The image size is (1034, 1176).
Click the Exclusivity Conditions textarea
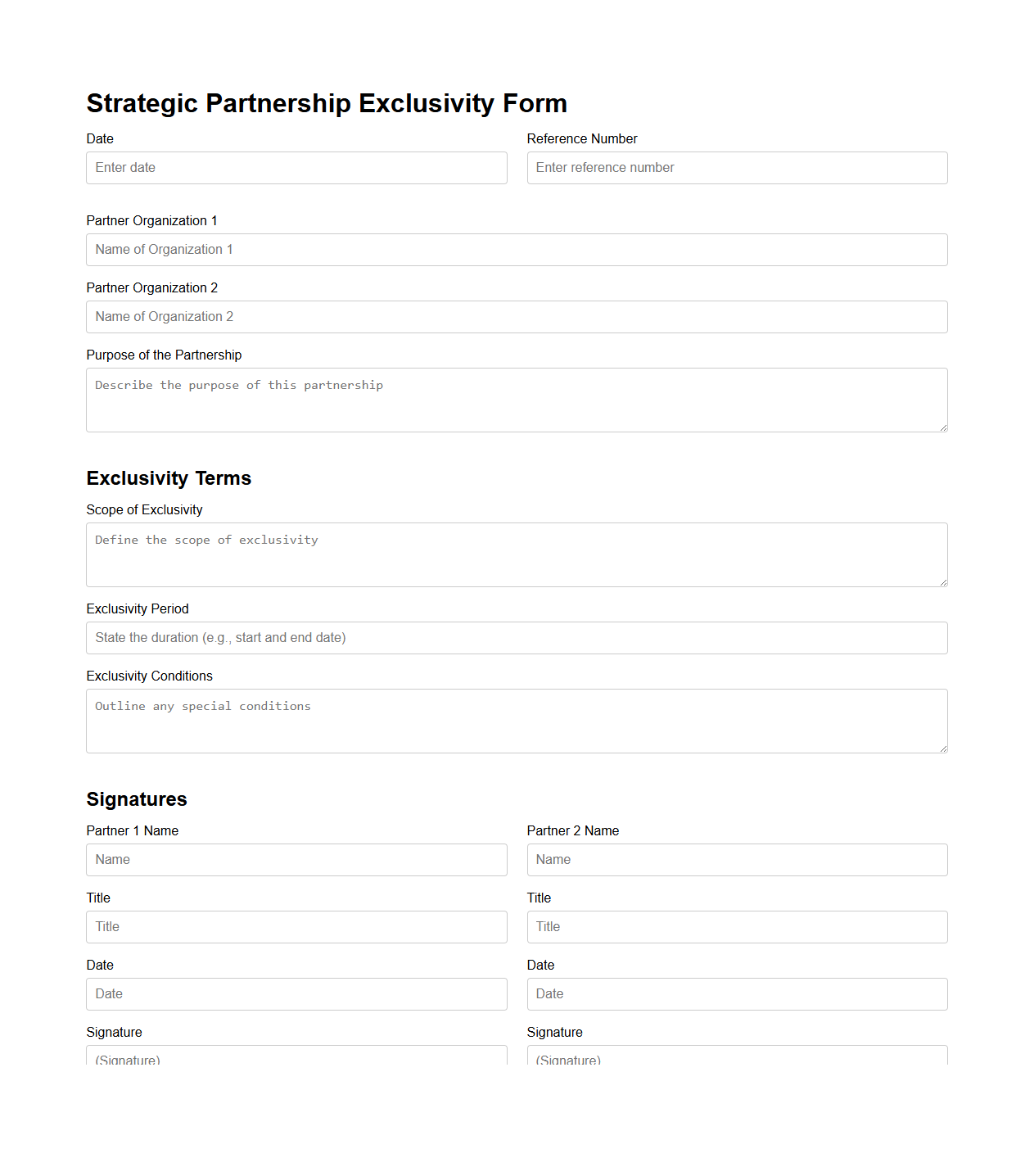516,720
